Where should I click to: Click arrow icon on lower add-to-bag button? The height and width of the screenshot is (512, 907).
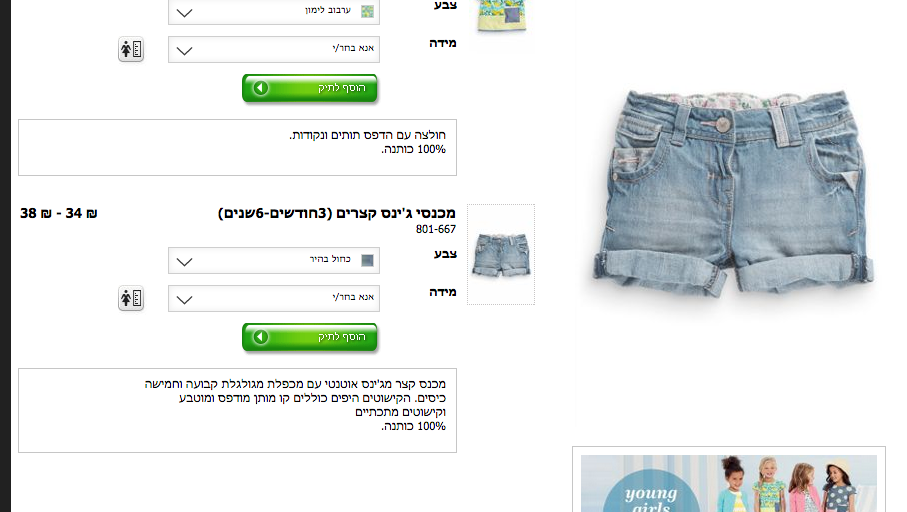(x=261, y=337)
